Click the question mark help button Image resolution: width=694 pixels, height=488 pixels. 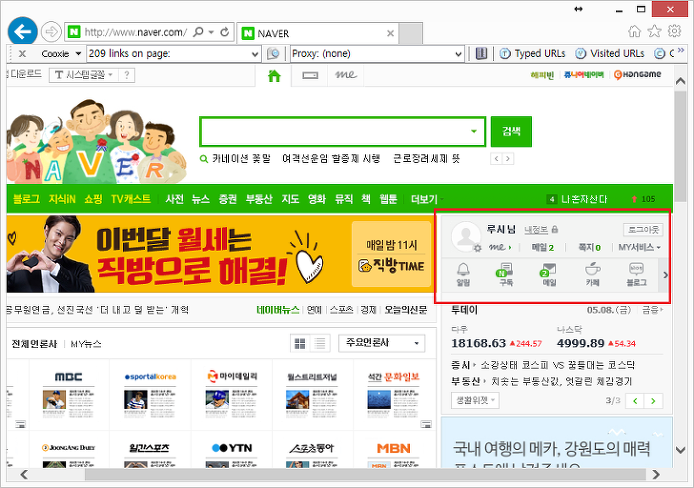(127, 75)
